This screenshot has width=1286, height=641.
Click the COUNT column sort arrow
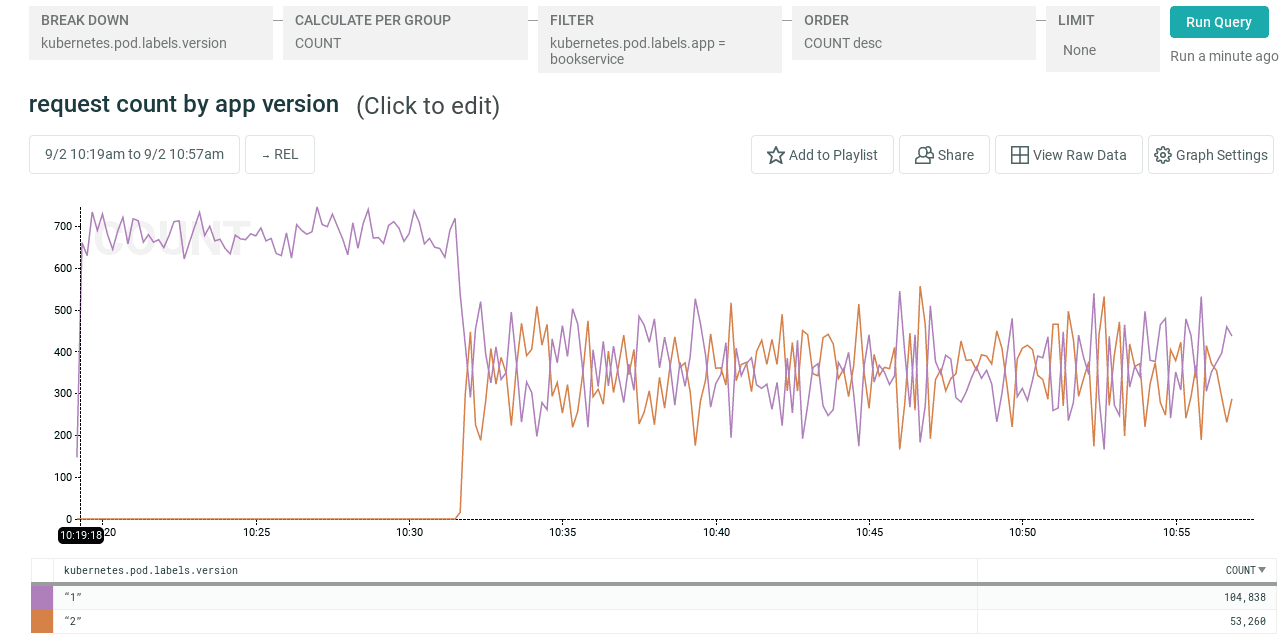tap(1262, 570)
